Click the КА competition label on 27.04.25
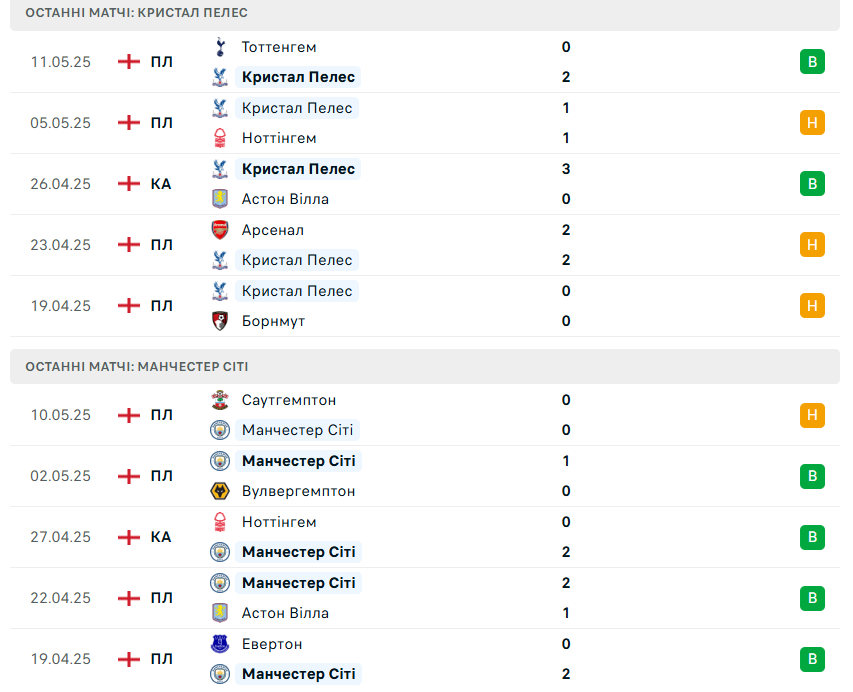853x692 pixels. 161,537
